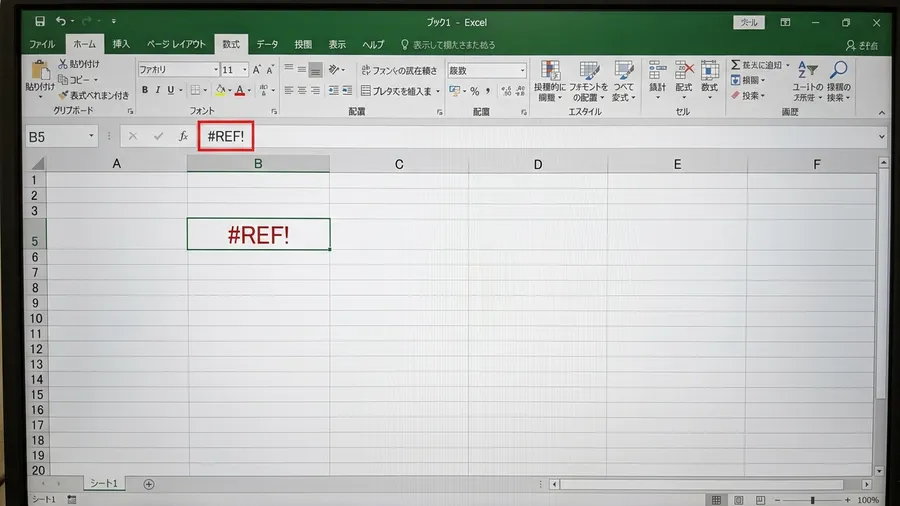Click the Copy icon in the clipboard group
The width and height of the screenshot is (900, 506).
tap(63, 79)
